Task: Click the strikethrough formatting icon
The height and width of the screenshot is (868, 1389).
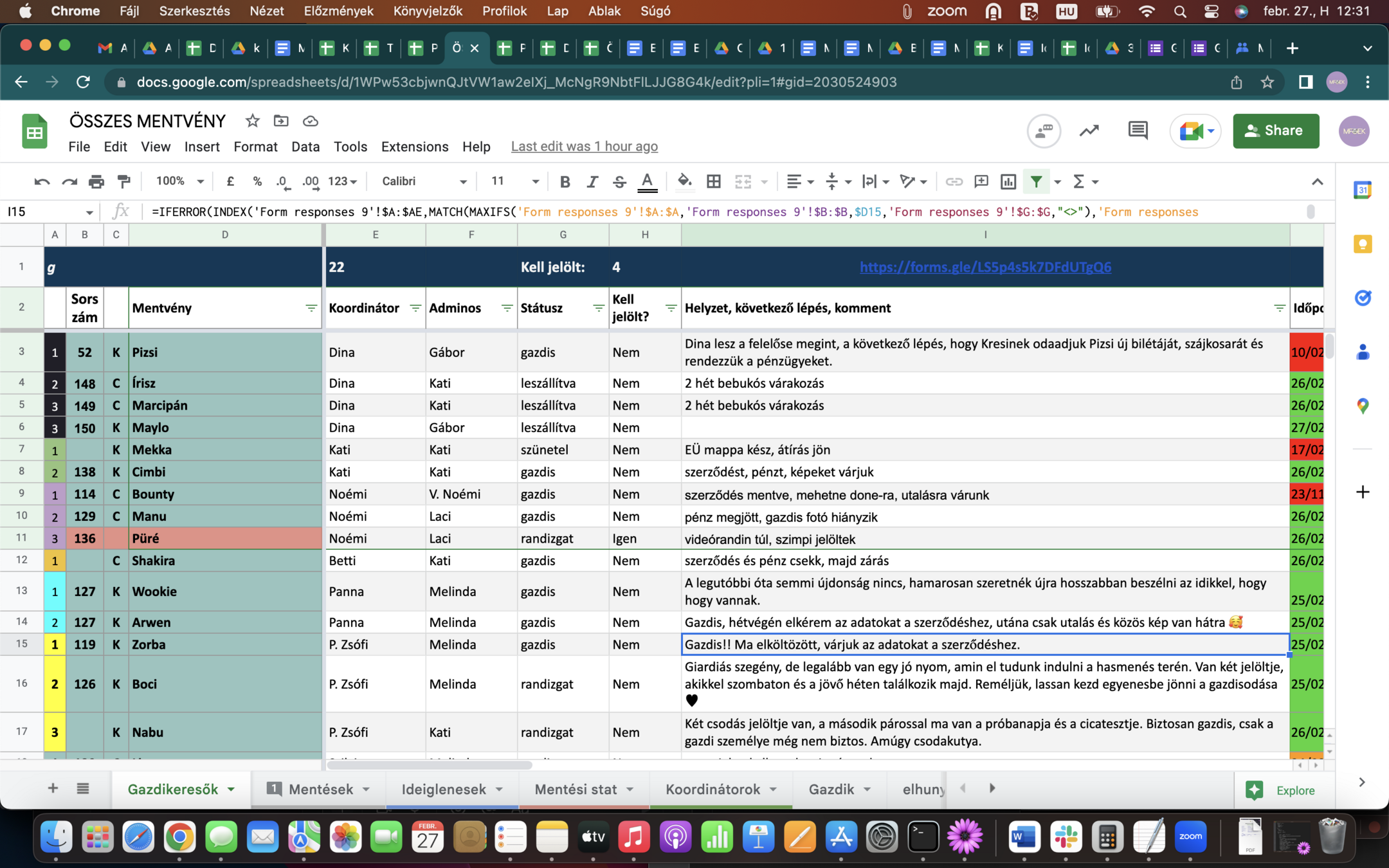Action: point(619,182)
